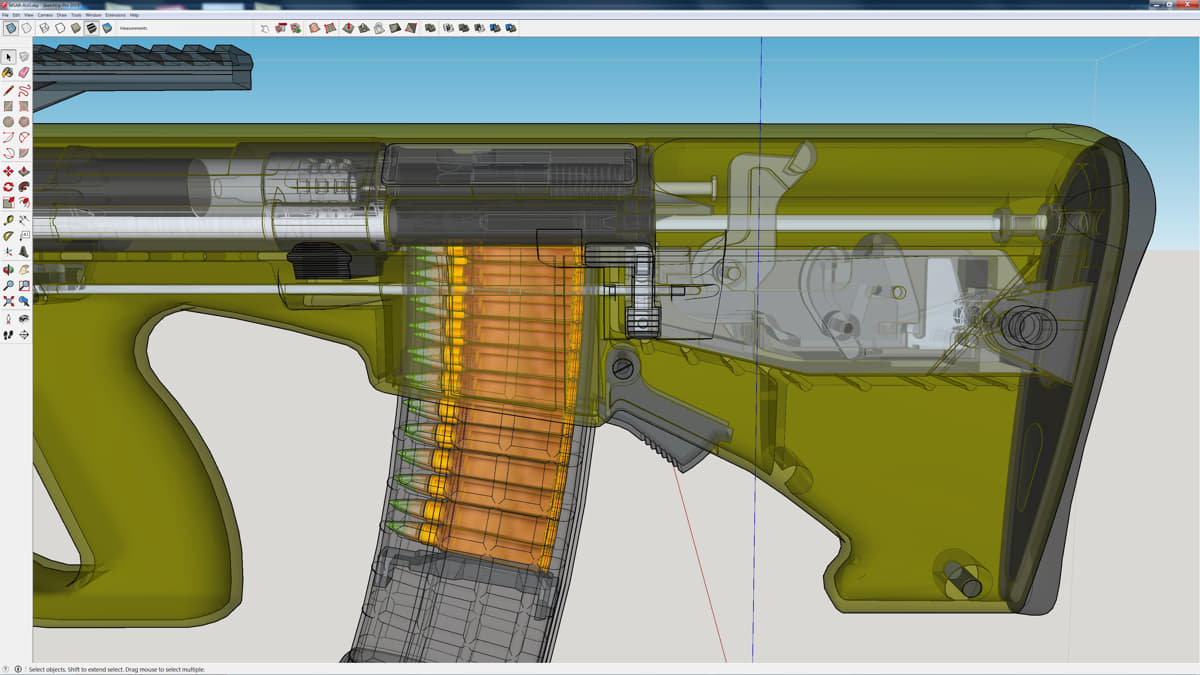Choose the Move tool
Image resolution: width=1200 pixels, height=675 pixels.
tap(8, 171)
